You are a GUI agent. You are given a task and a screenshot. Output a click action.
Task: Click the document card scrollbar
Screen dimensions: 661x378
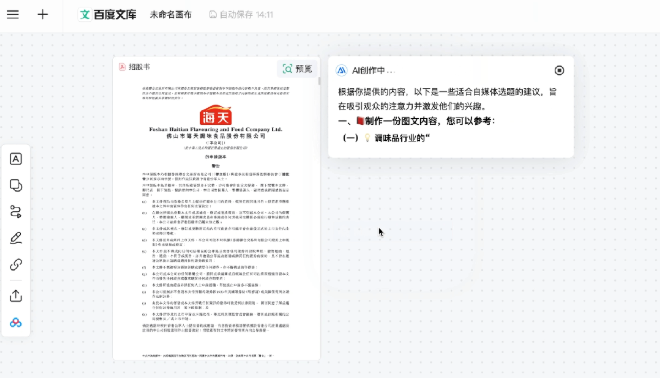click(x=319, y=80)
